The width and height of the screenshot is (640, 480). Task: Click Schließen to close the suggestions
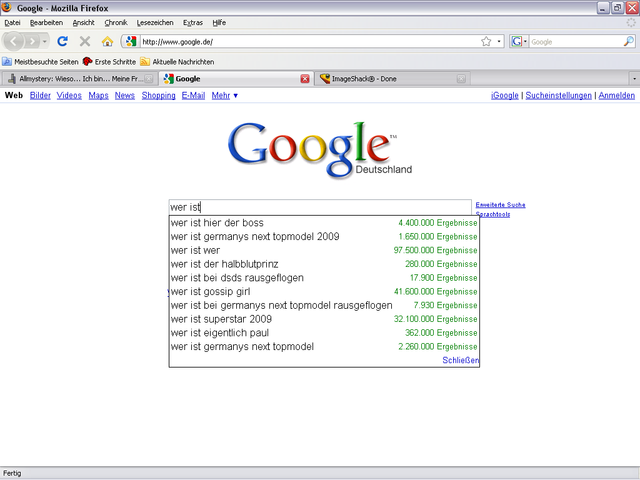click(x=460, y=360)
